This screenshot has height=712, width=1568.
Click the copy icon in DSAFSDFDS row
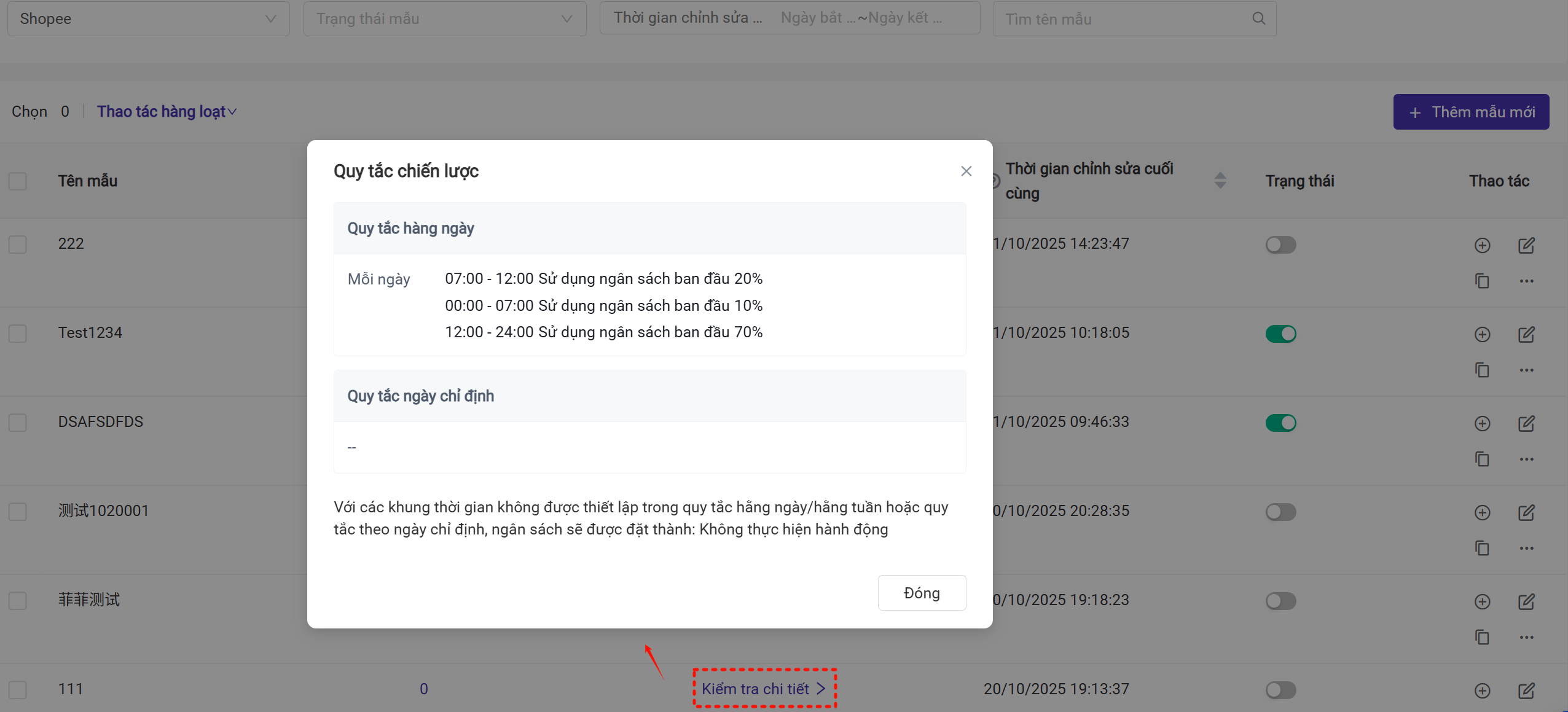point(1482,459)
